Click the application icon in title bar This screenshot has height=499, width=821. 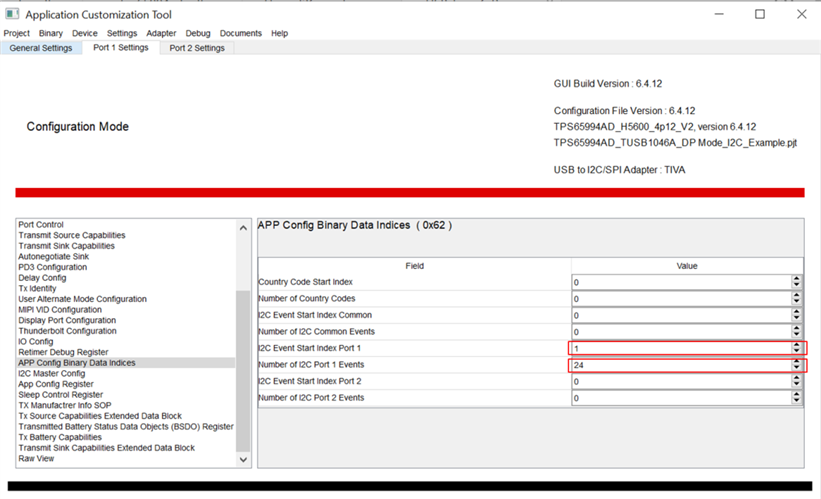(12, 14)
